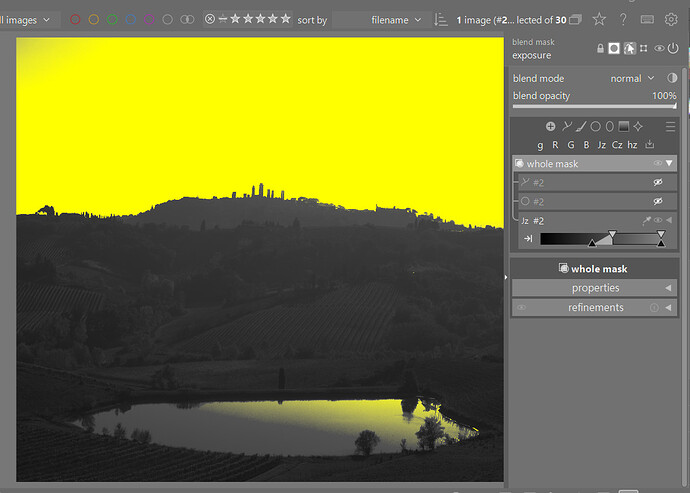The width and height of the screenshot is (690, 493).
Task: Click the first rating star filter
Action: (x=235, y=18)
